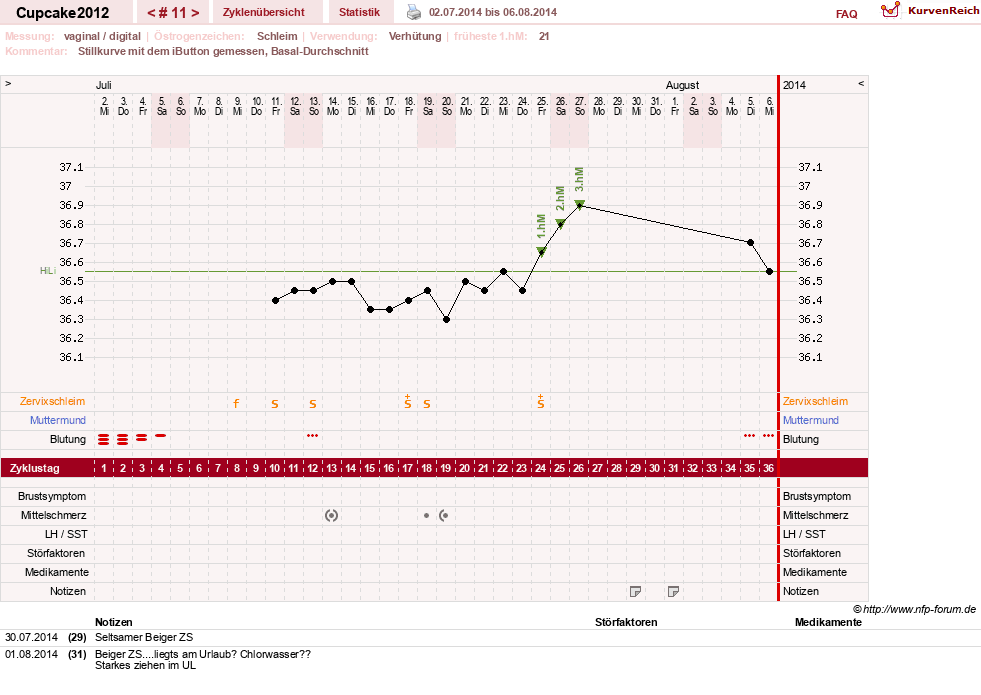Click the August month label
Screen dimensions: 981x695
pos(682,85)
